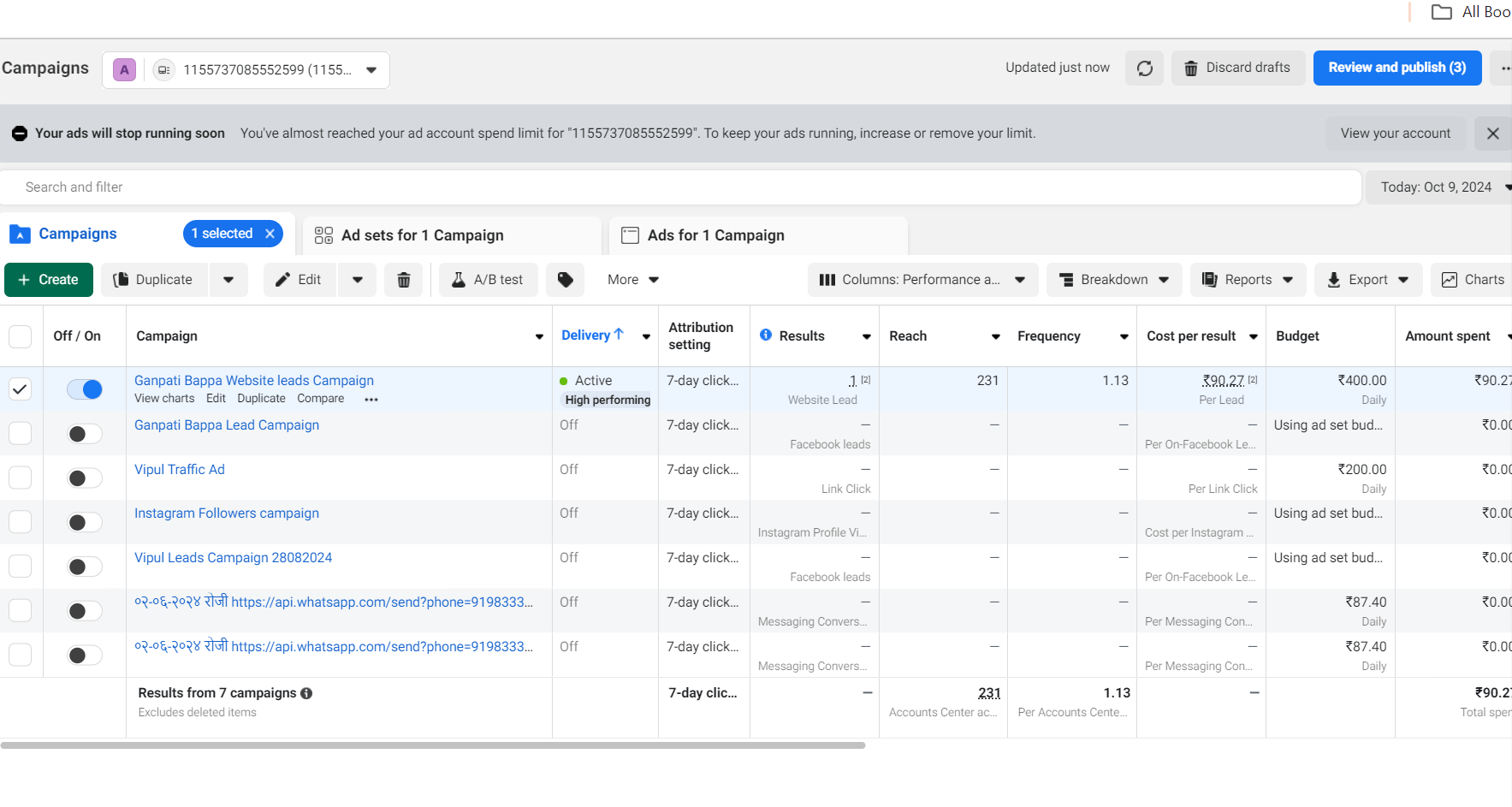This screenshot has height=807, width=1512.
Task: Switch to Ads for 1 Campaign tab
Action: pyautogui.click(x=715, y=235)
